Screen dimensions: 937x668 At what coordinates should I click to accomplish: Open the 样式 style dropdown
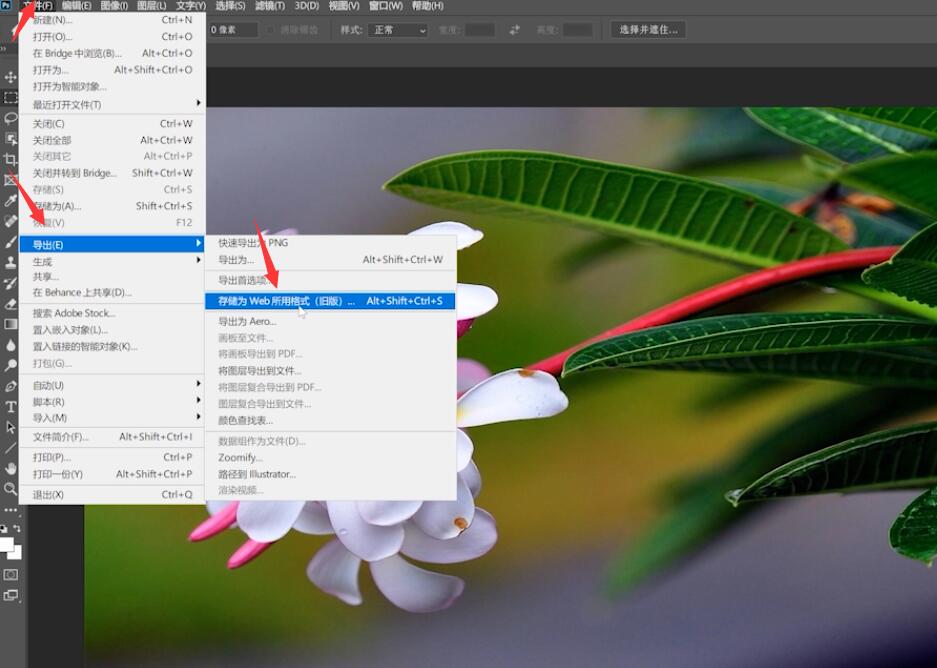tap(399, 30)
